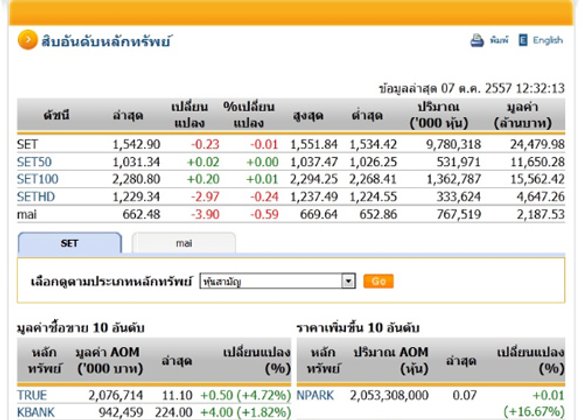Open the securities type dropdown
This screenshot has width=583, height=420.
(x=277, y=281)
